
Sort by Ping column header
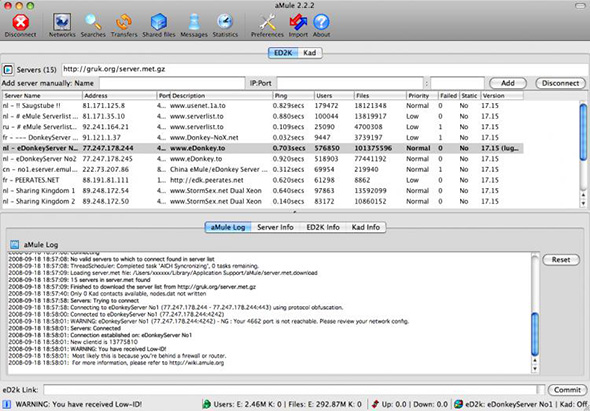point(293,96)
